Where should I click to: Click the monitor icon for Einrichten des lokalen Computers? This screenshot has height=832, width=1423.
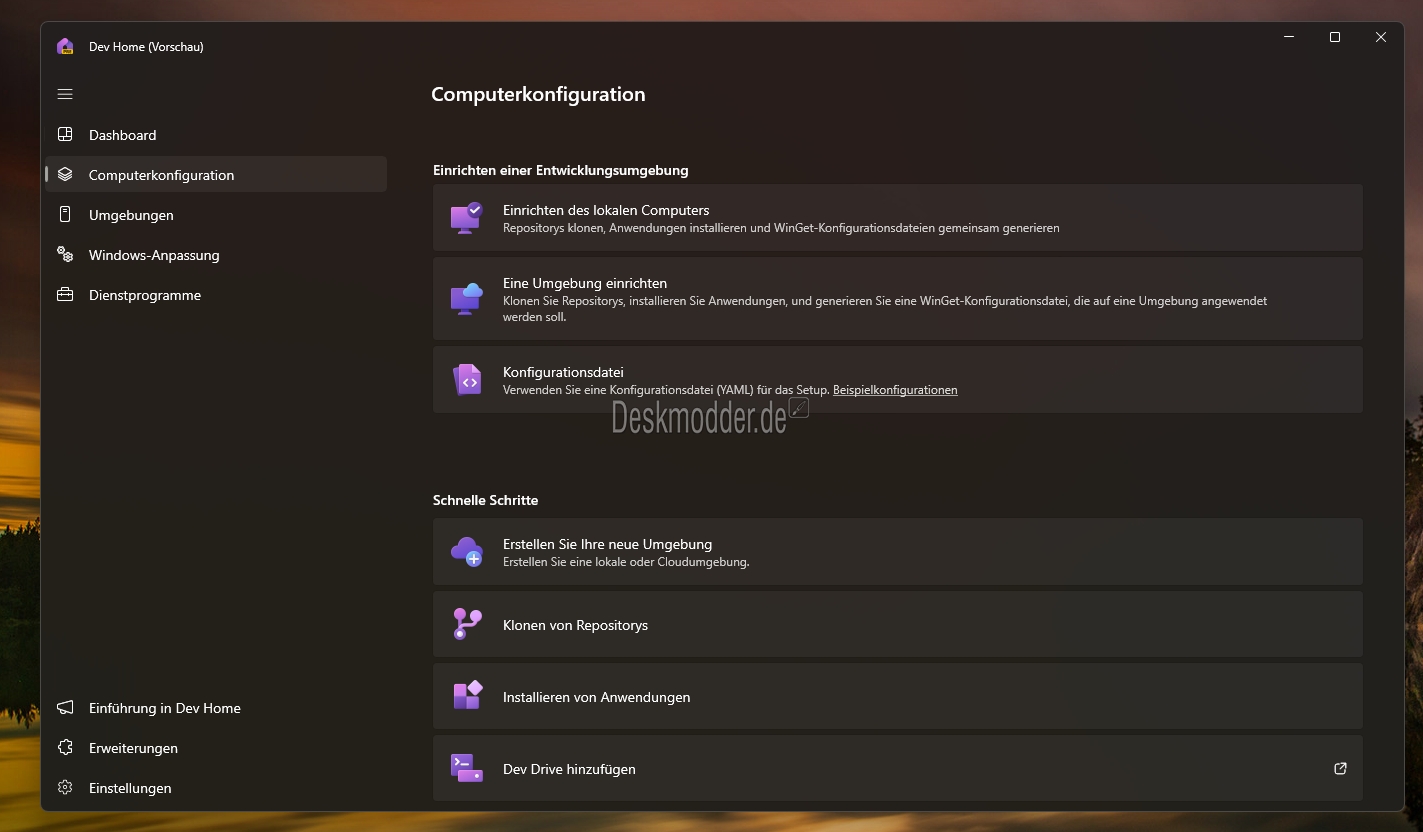(x=466, y=218)
